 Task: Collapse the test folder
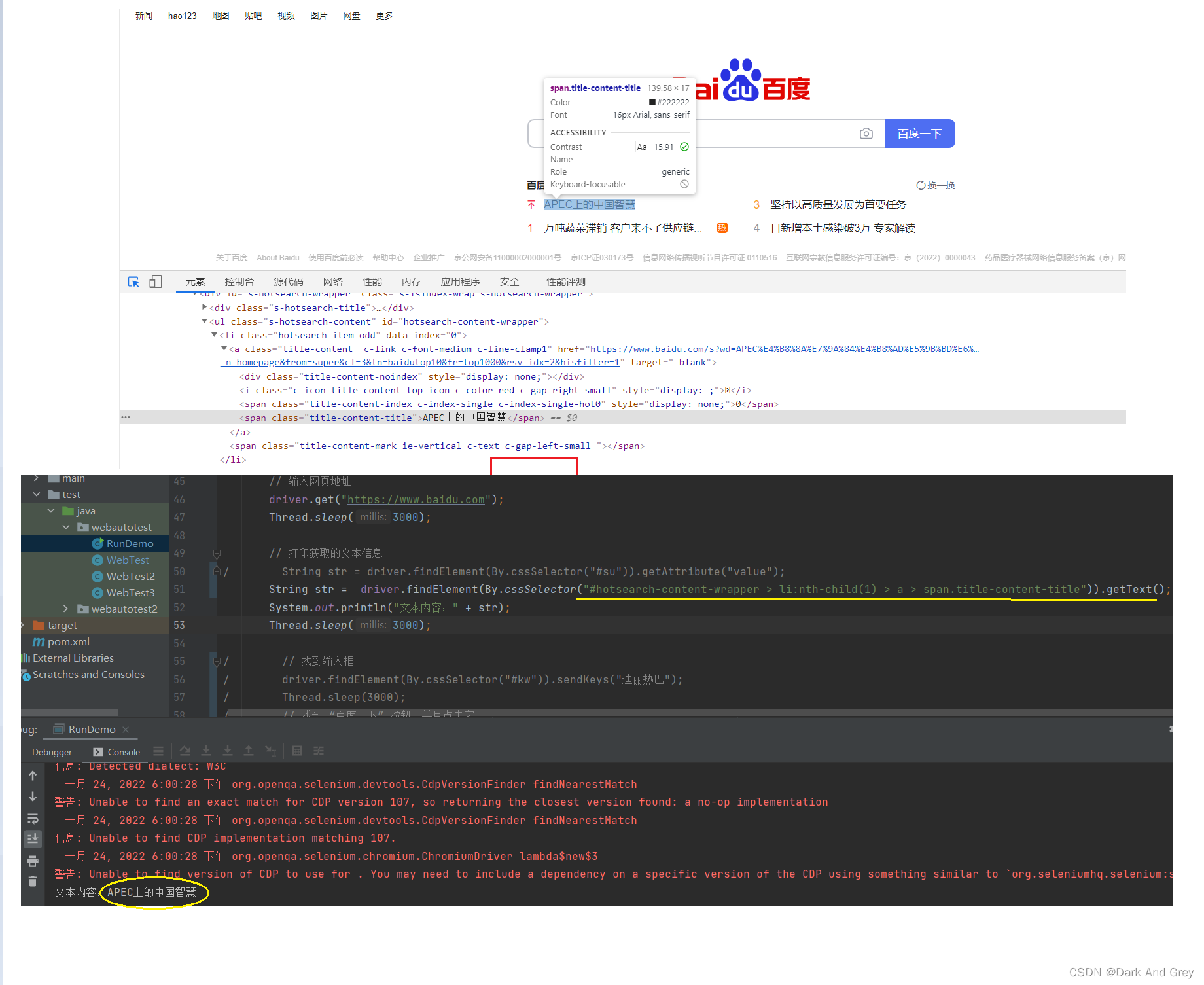(36, 495)
